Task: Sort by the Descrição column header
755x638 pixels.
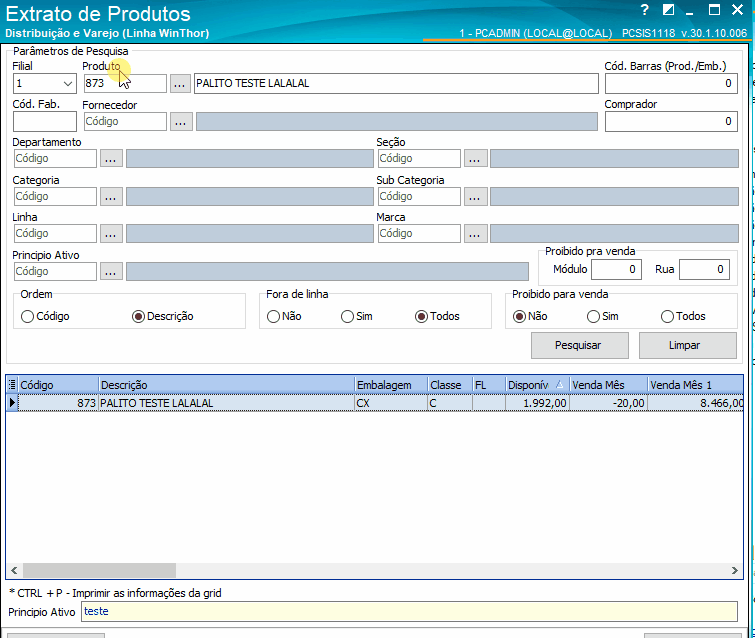Action: pyautogui.click(x=226, y=385)
